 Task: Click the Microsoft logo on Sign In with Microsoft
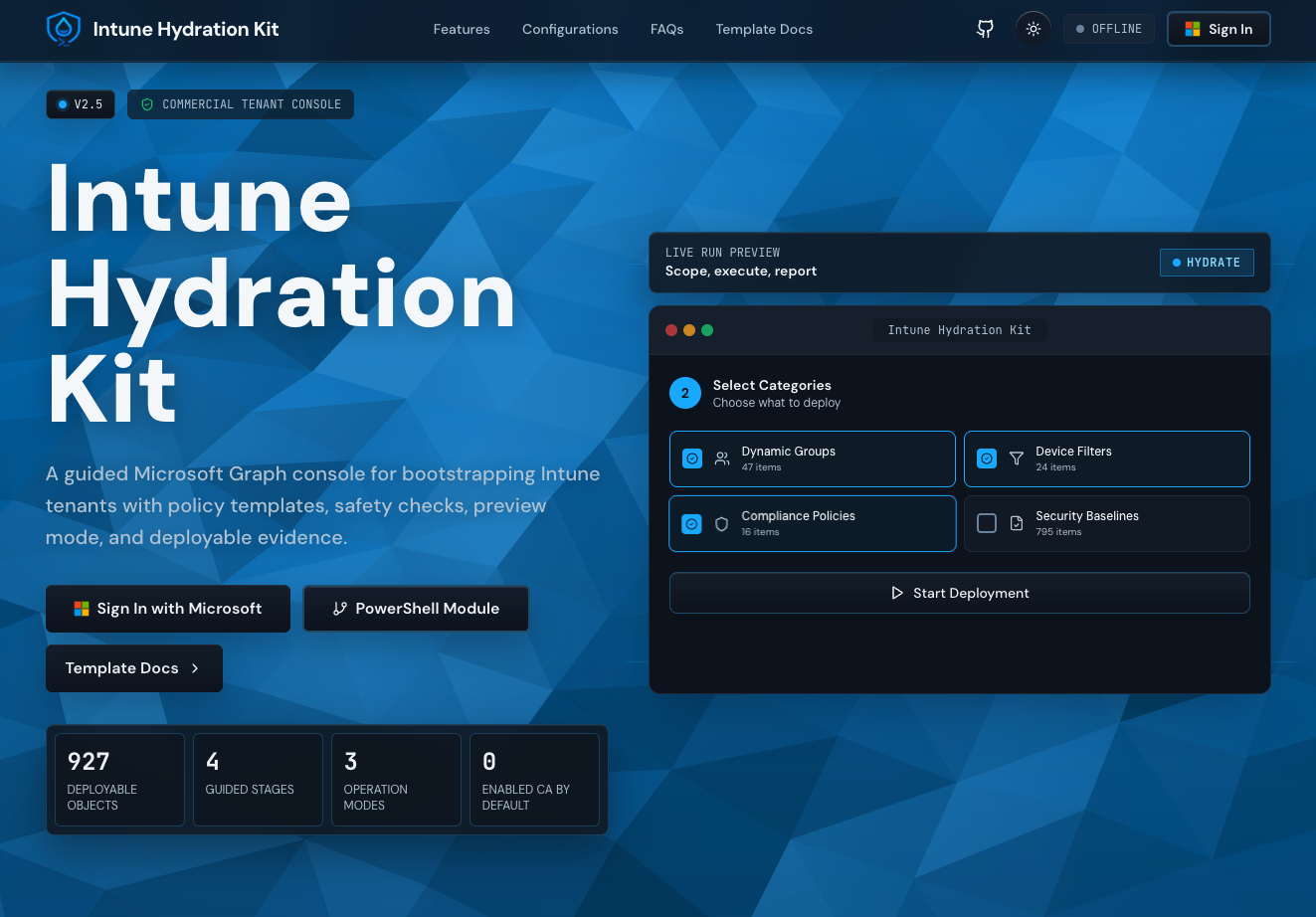click(82, 609)
